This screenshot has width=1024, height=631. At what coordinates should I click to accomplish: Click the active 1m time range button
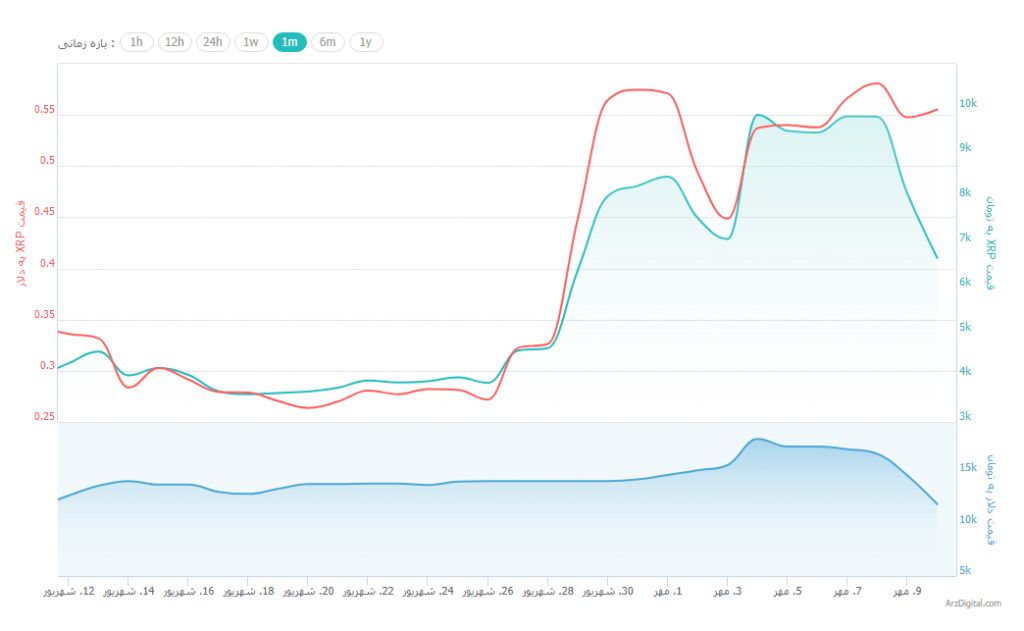tap(290, 42)
